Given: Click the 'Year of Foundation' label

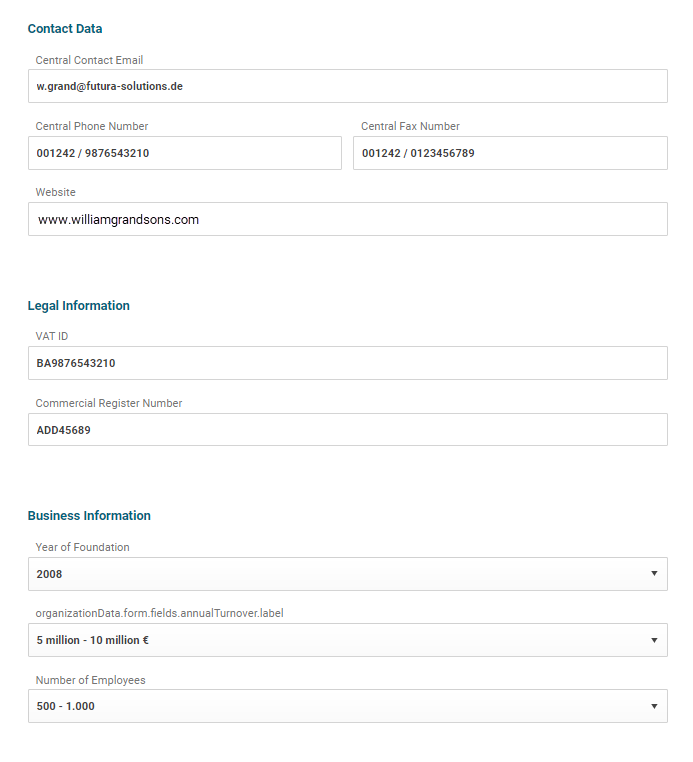Looking at the screenshot, I should pyautogui.click(x=82, y=547).
